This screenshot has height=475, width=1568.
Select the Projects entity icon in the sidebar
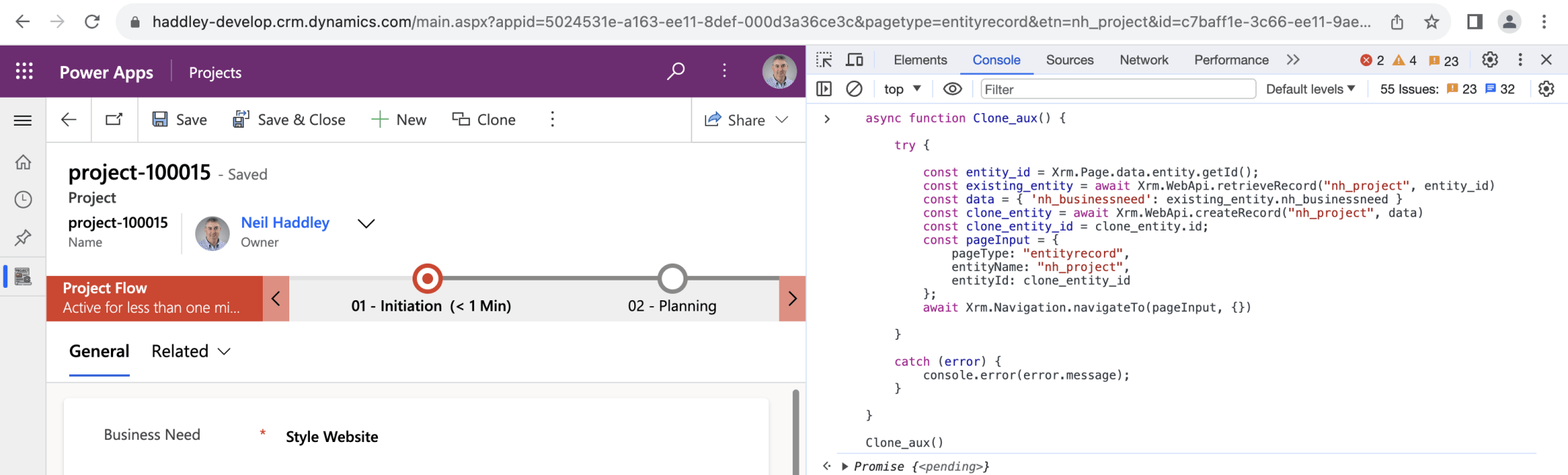[x=23, y=276]
